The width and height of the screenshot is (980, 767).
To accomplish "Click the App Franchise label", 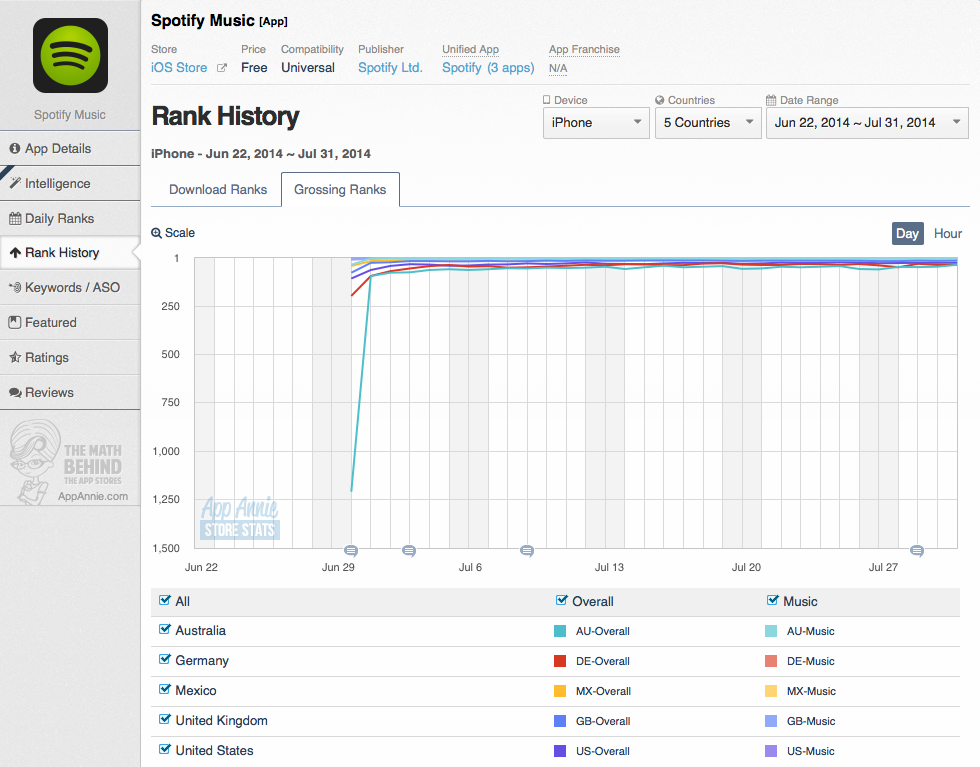I will click(584, 49).
